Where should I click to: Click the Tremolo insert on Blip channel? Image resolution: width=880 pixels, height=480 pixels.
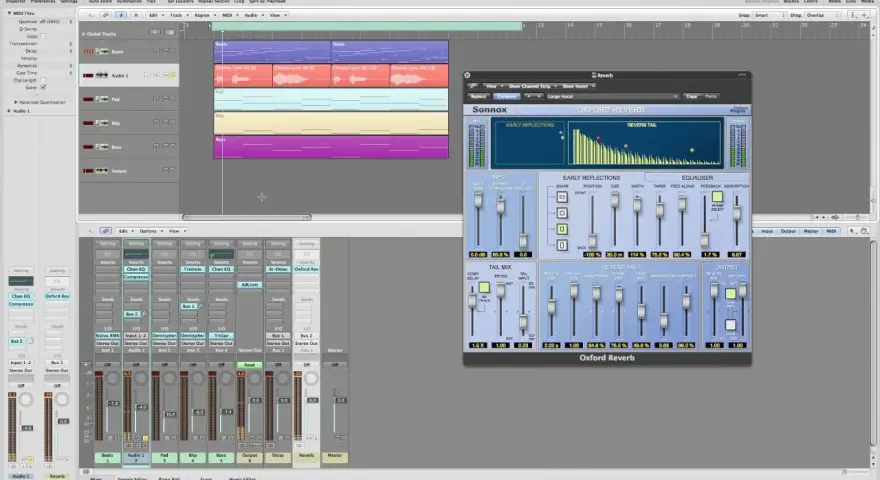pos(192,269)
